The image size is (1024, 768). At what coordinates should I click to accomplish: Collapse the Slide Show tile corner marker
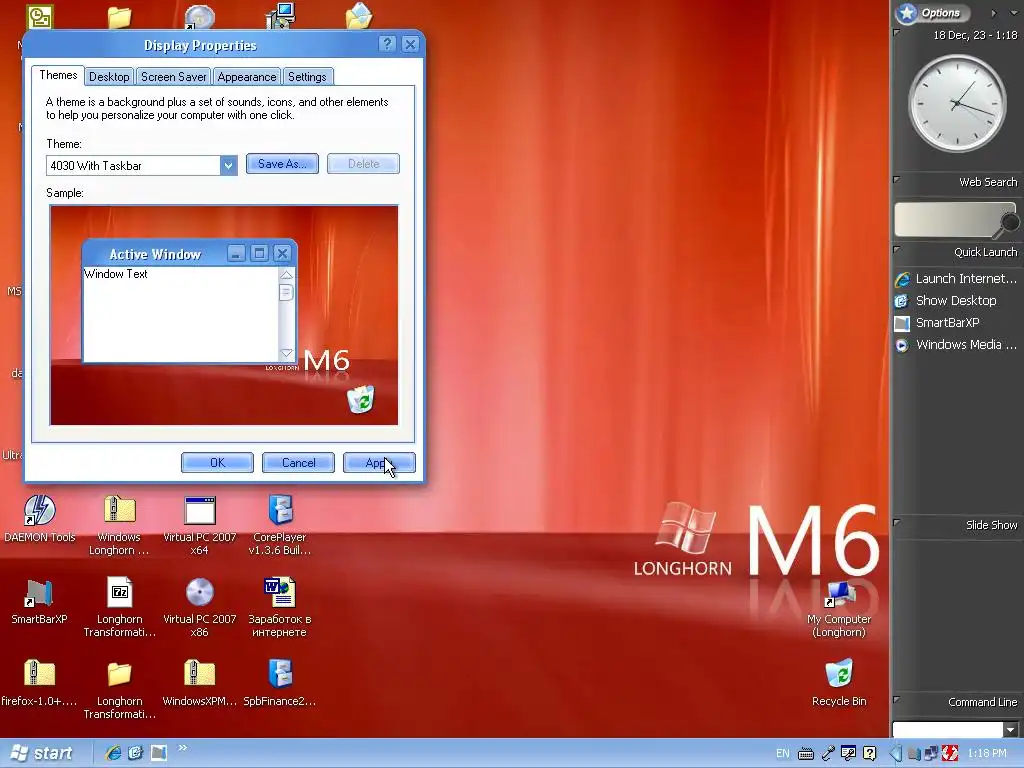(897, 522)
